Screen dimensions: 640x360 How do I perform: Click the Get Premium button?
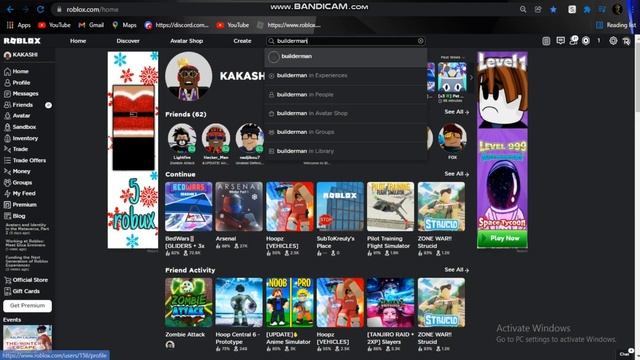27,306
